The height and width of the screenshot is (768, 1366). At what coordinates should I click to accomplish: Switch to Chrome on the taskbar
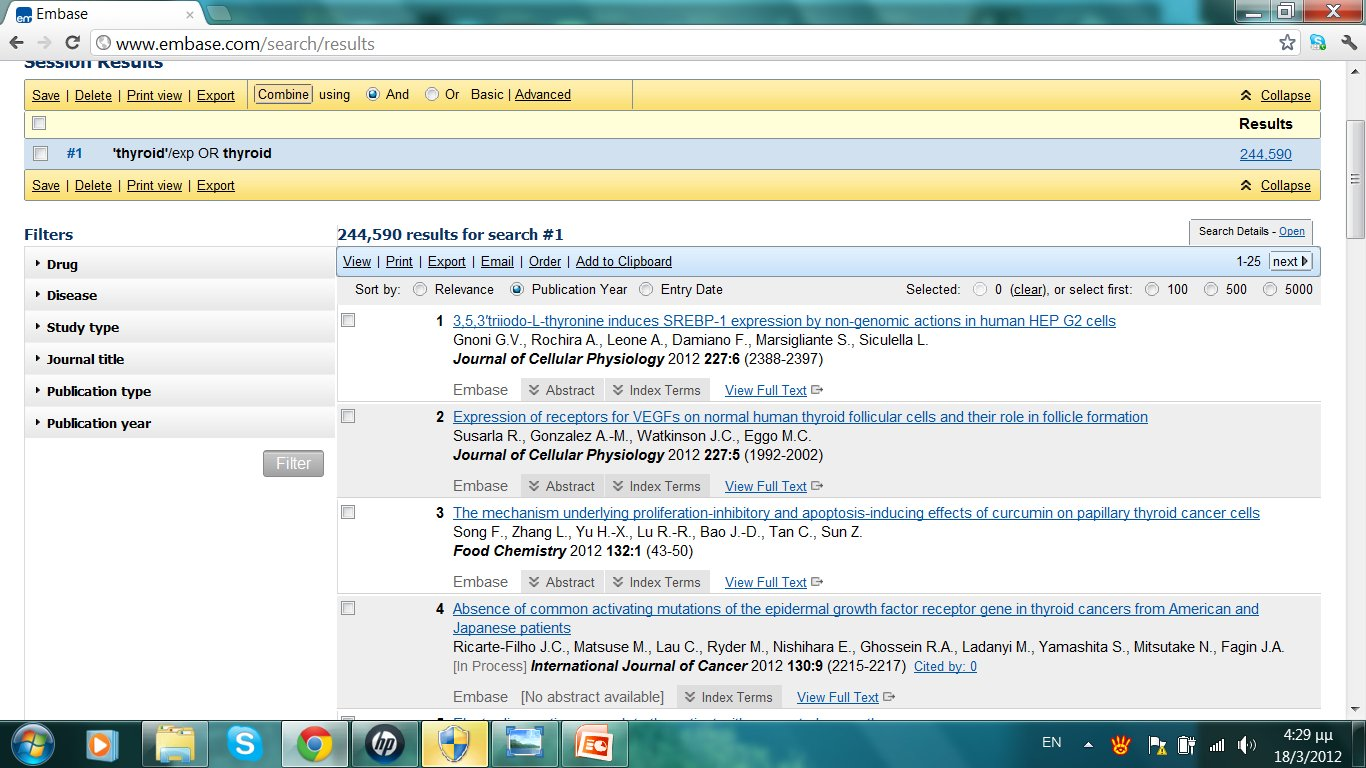(x=314, y=744)
